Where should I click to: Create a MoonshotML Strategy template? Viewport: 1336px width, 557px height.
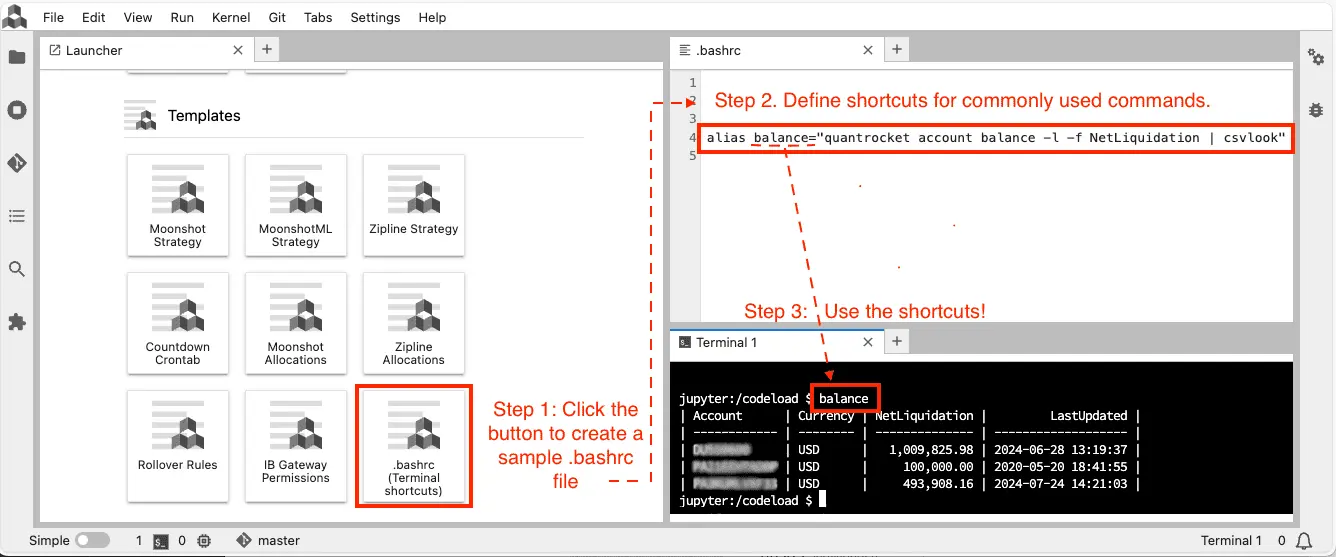(295, 203)
